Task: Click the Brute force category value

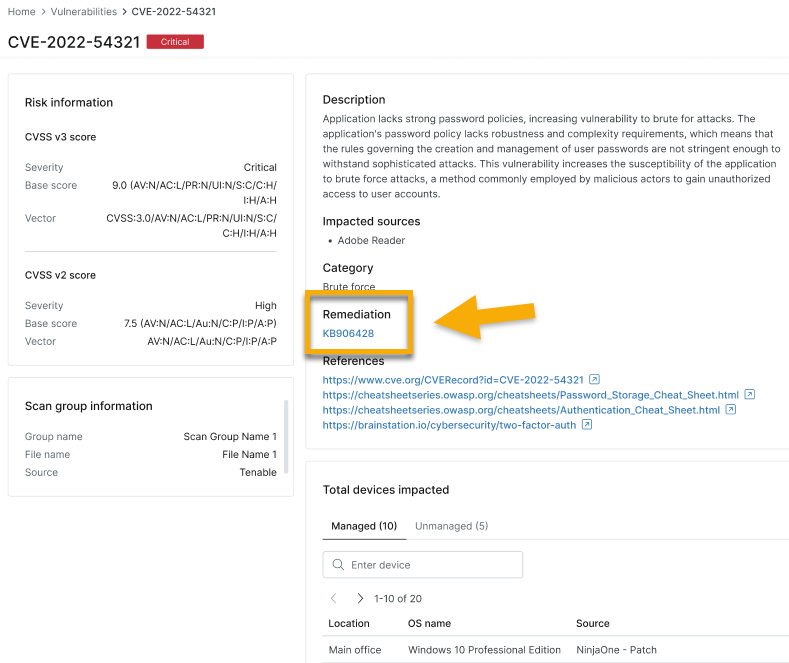Action: (x=349, y=286)
